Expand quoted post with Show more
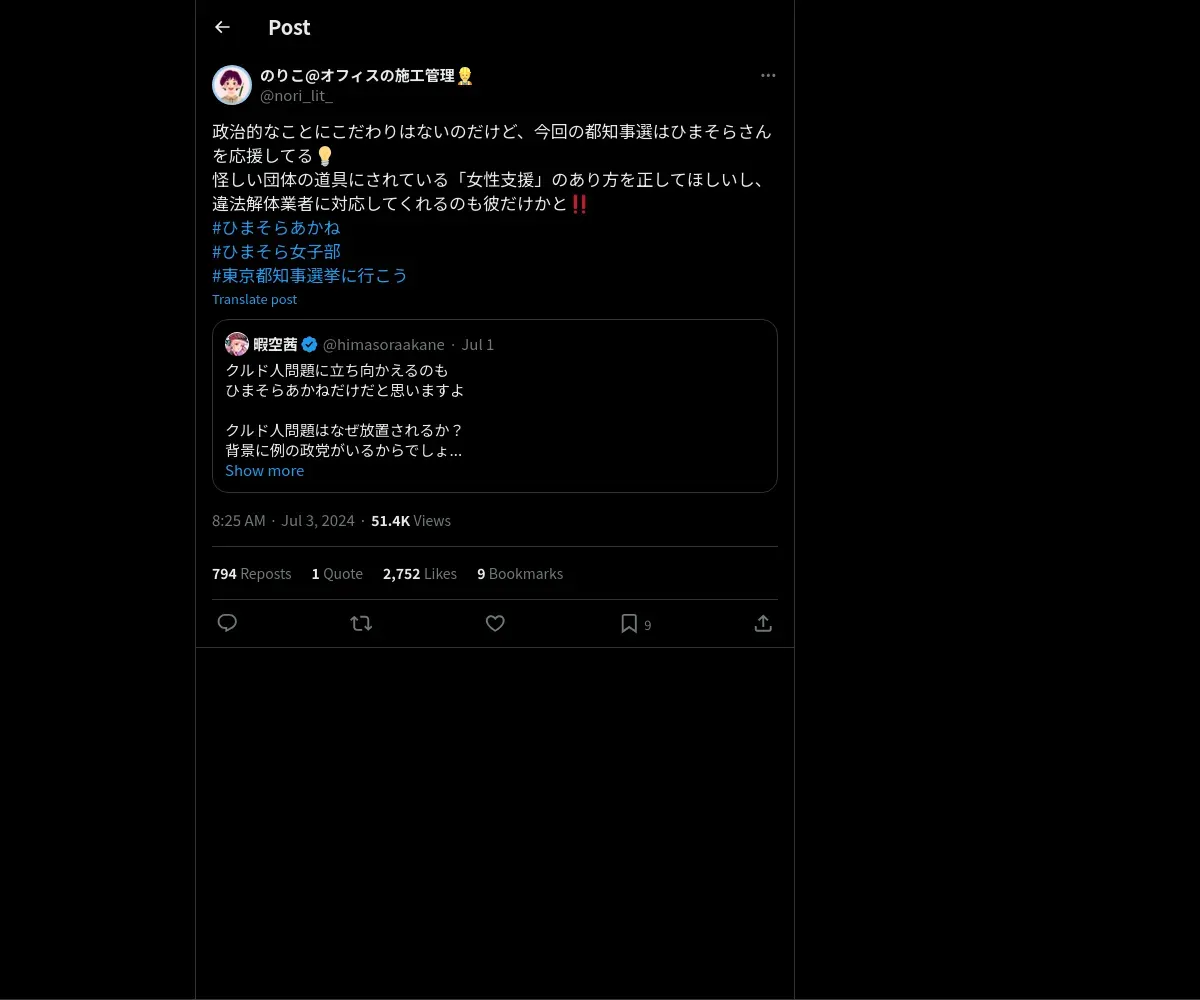This screenshot has height=1000, width=1200. point(264,470)
